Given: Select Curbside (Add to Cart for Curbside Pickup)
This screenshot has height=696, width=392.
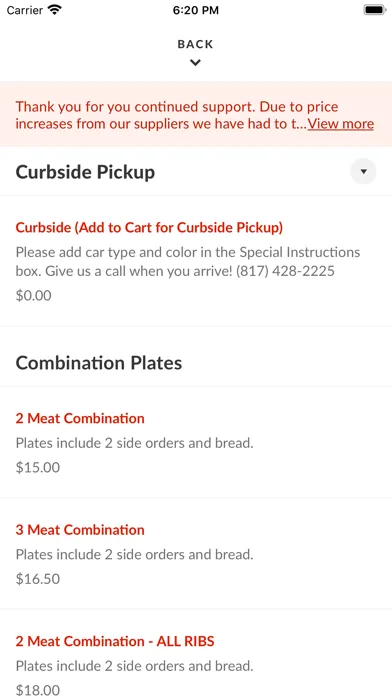Looking at the screenshot, I should point(149,227).
